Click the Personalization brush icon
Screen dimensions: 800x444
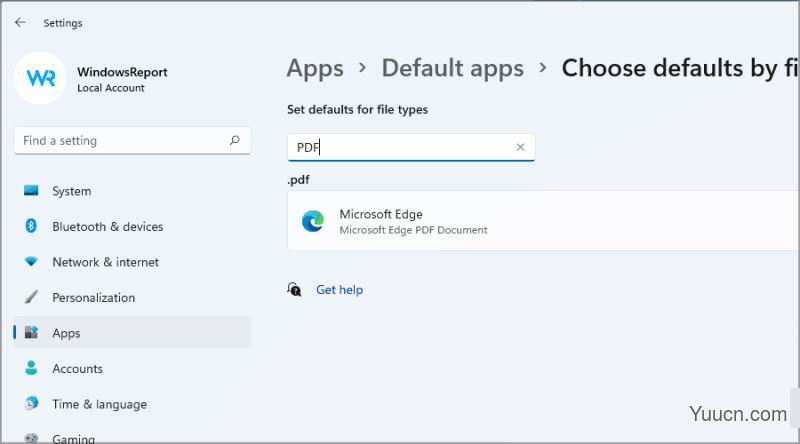(x=31, y=297)
